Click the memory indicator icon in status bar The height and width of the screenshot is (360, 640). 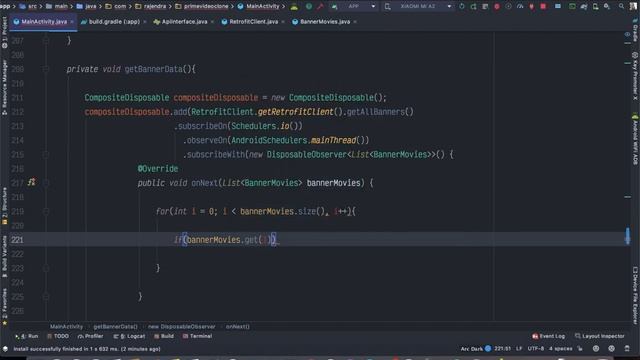point(627,349)
